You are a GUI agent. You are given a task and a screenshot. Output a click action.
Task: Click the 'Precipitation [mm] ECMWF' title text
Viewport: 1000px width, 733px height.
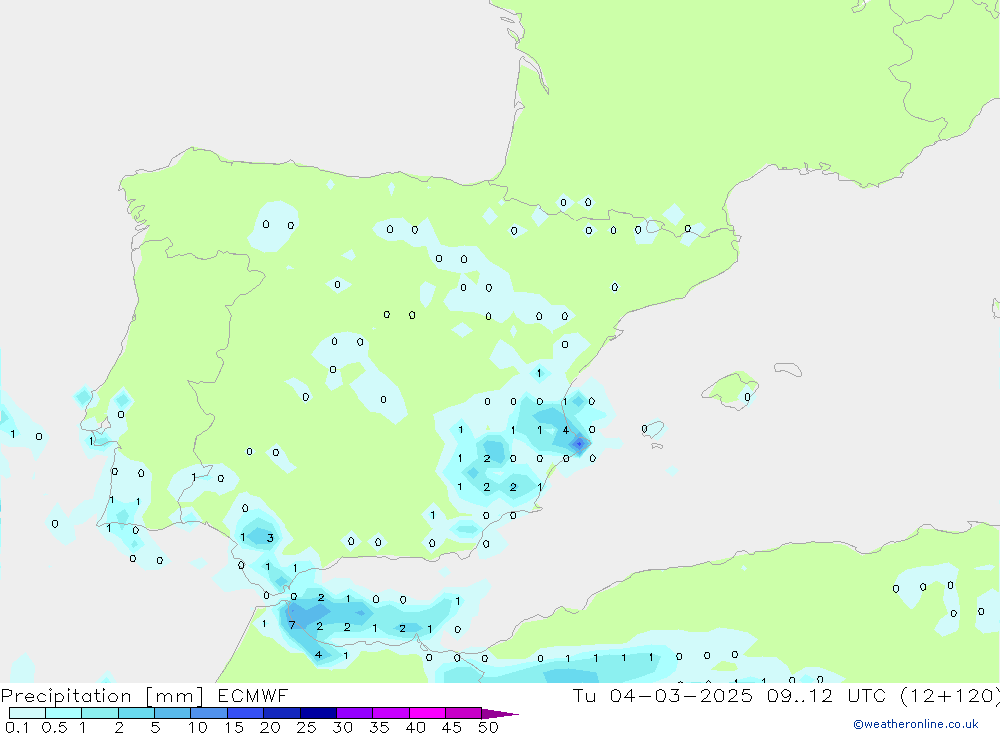pos(145,695)
